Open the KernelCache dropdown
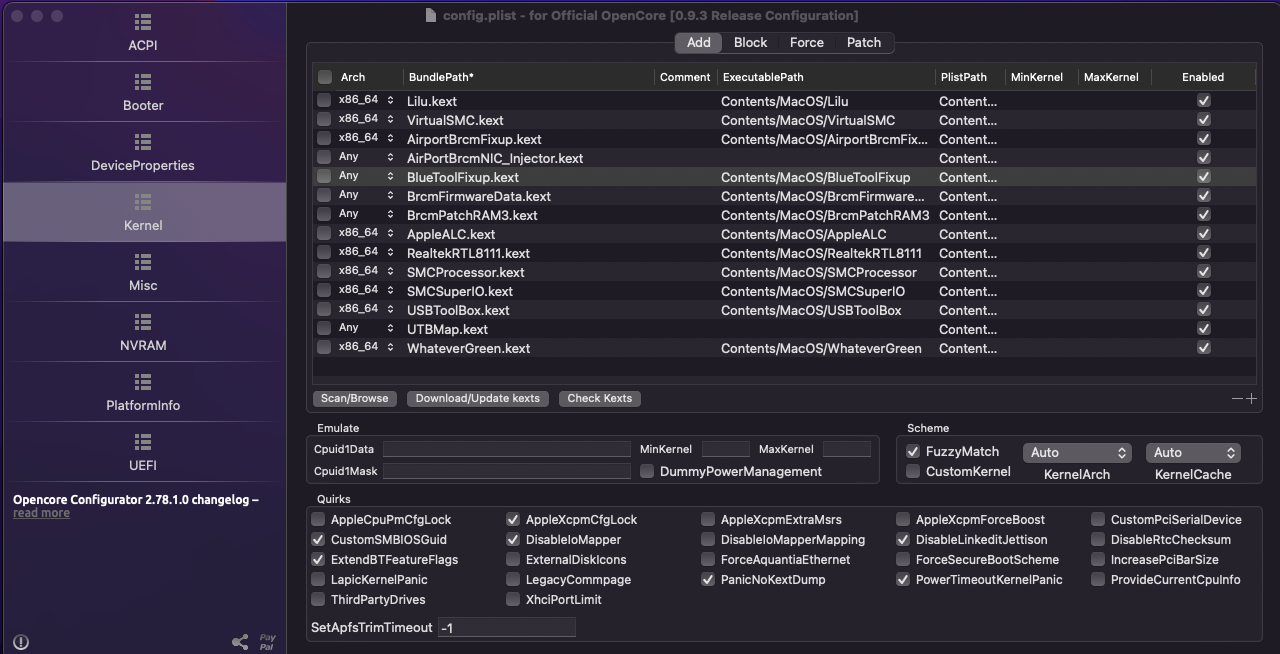Screen dimensions: 1280x654 pos(1193,453)
